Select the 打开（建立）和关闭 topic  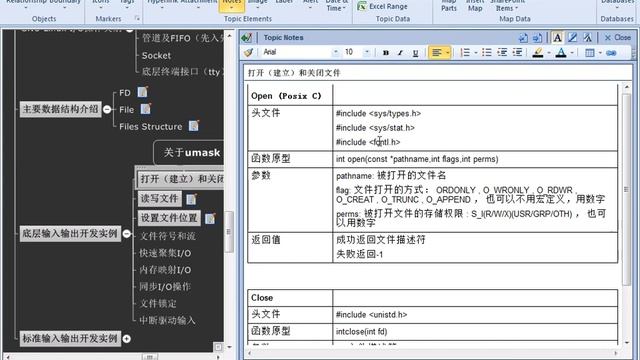[181, 179]
